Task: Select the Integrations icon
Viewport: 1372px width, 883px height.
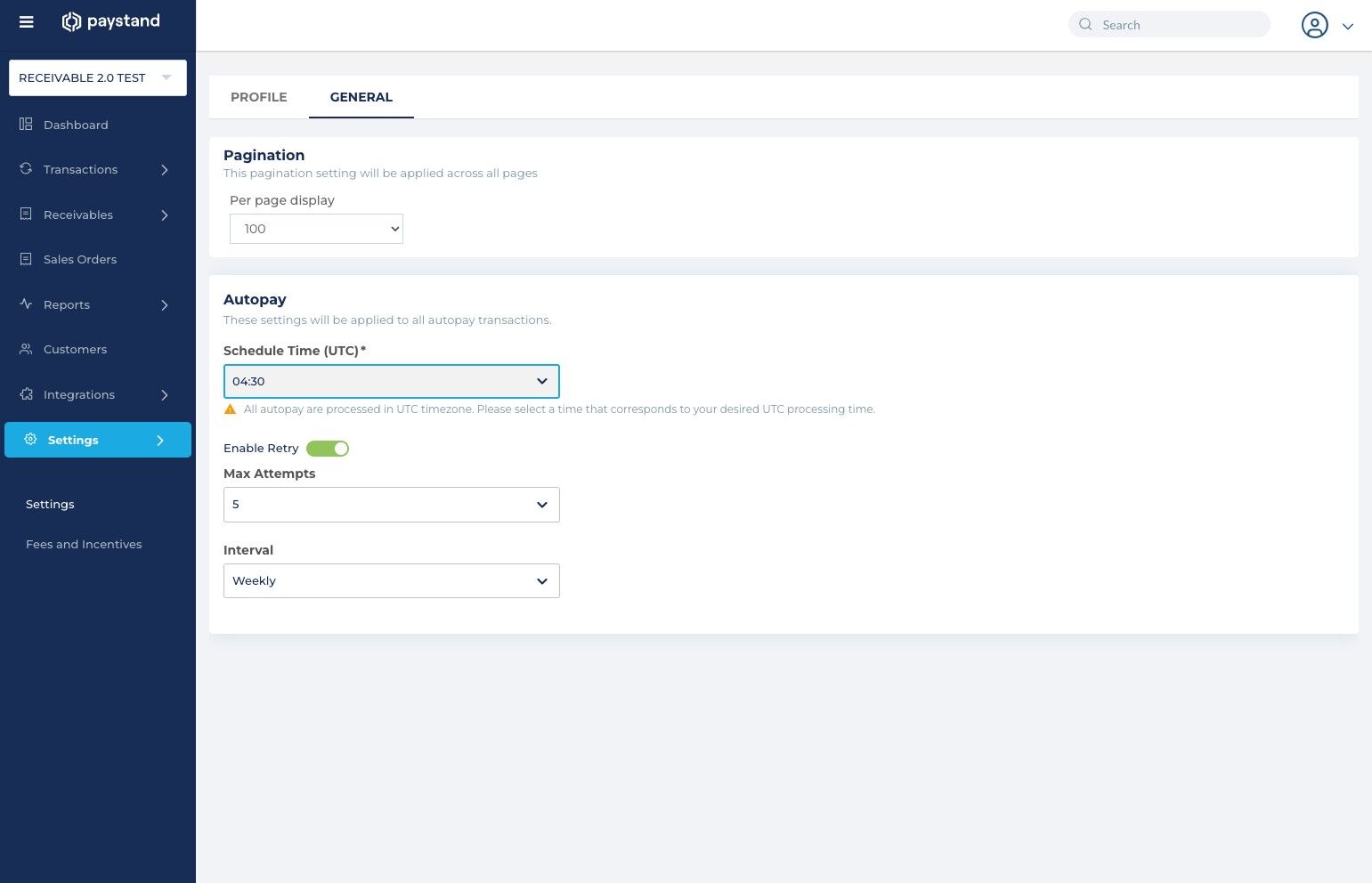Action: tap(26, 394)
